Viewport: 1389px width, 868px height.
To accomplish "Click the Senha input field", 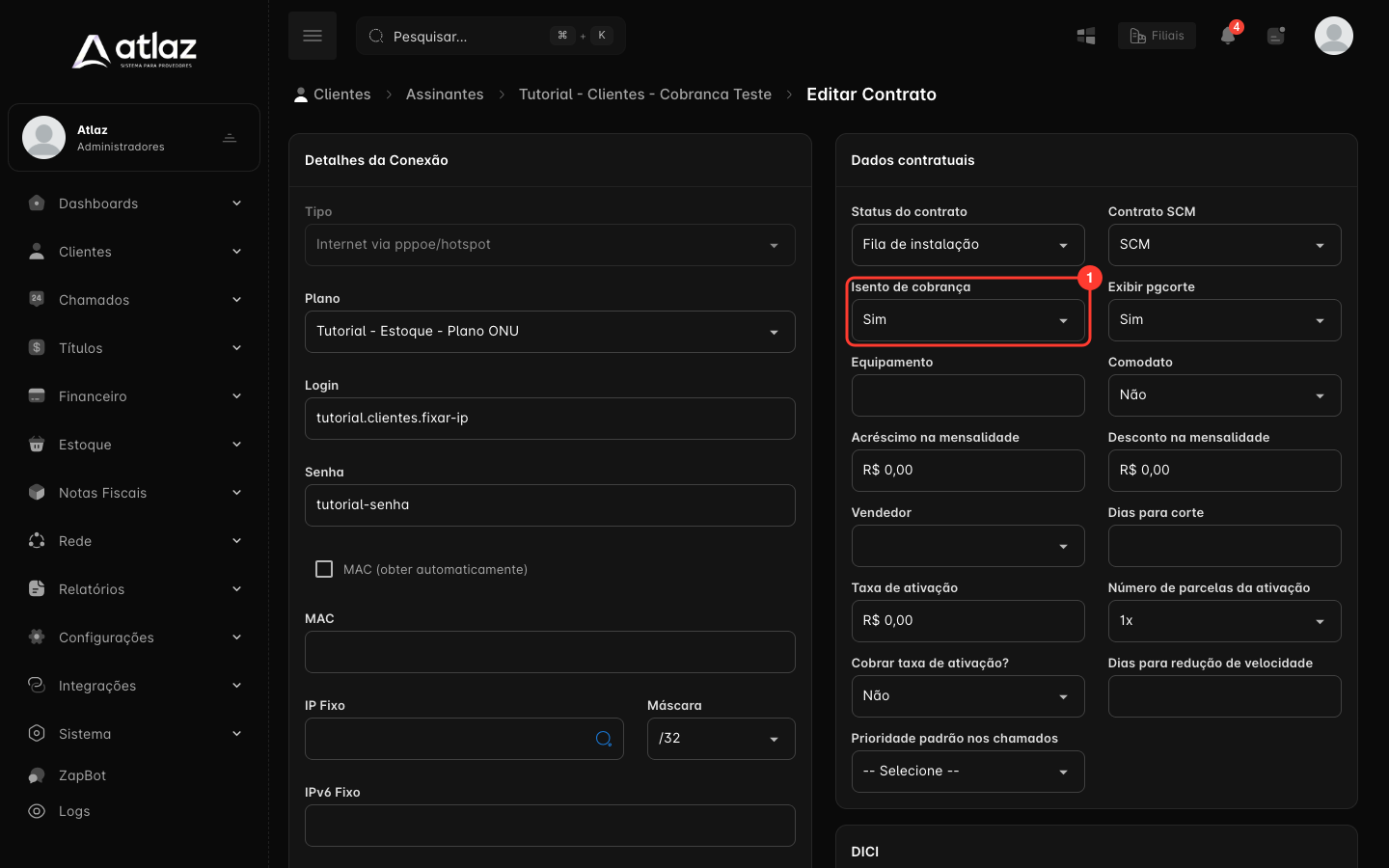I will click(550, 505).
